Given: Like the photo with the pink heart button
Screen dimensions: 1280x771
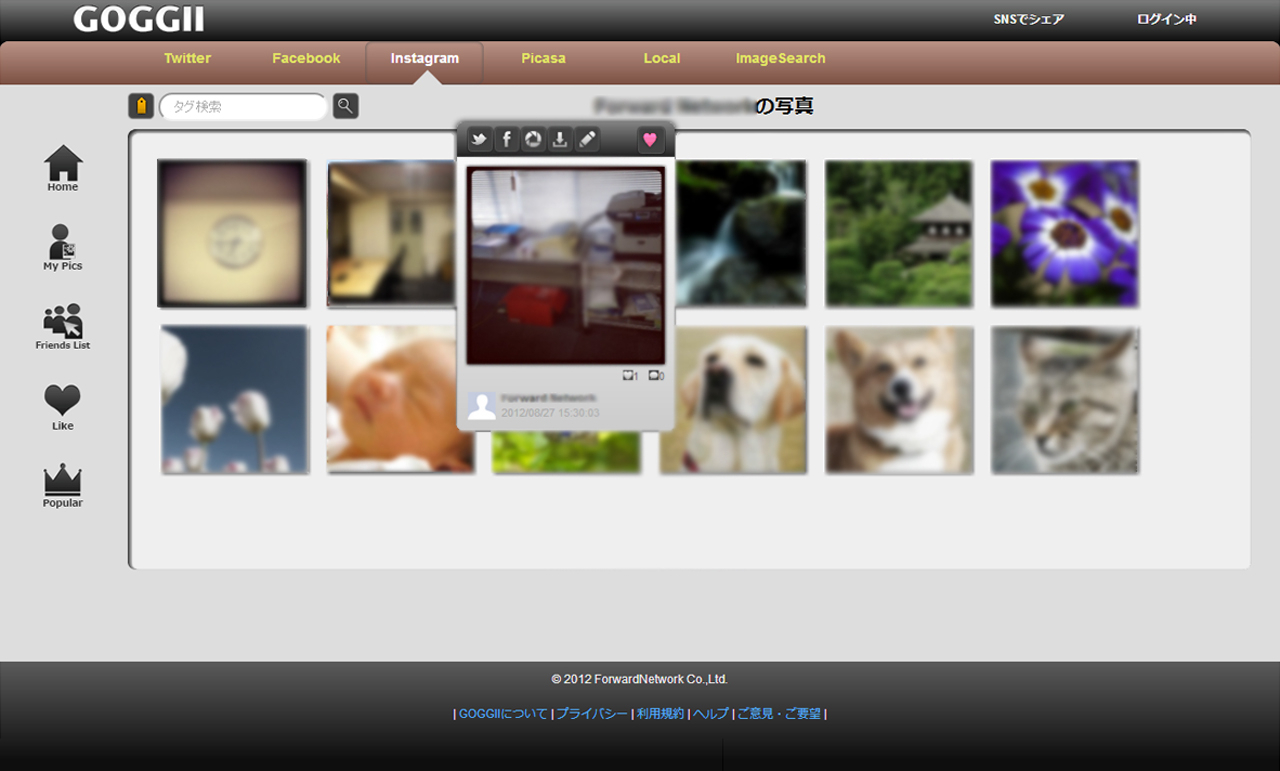Looking at the screenshot, I should click(650, 140).
